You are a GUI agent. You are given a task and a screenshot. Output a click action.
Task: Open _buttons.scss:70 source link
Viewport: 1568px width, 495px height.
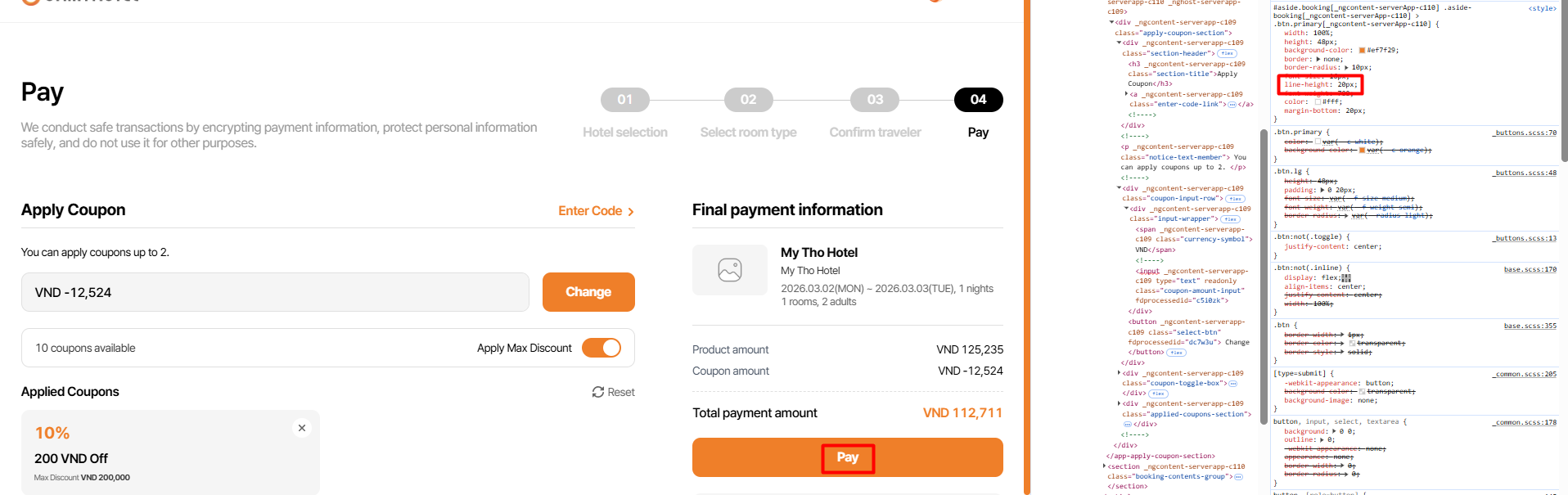(1525, 133)
